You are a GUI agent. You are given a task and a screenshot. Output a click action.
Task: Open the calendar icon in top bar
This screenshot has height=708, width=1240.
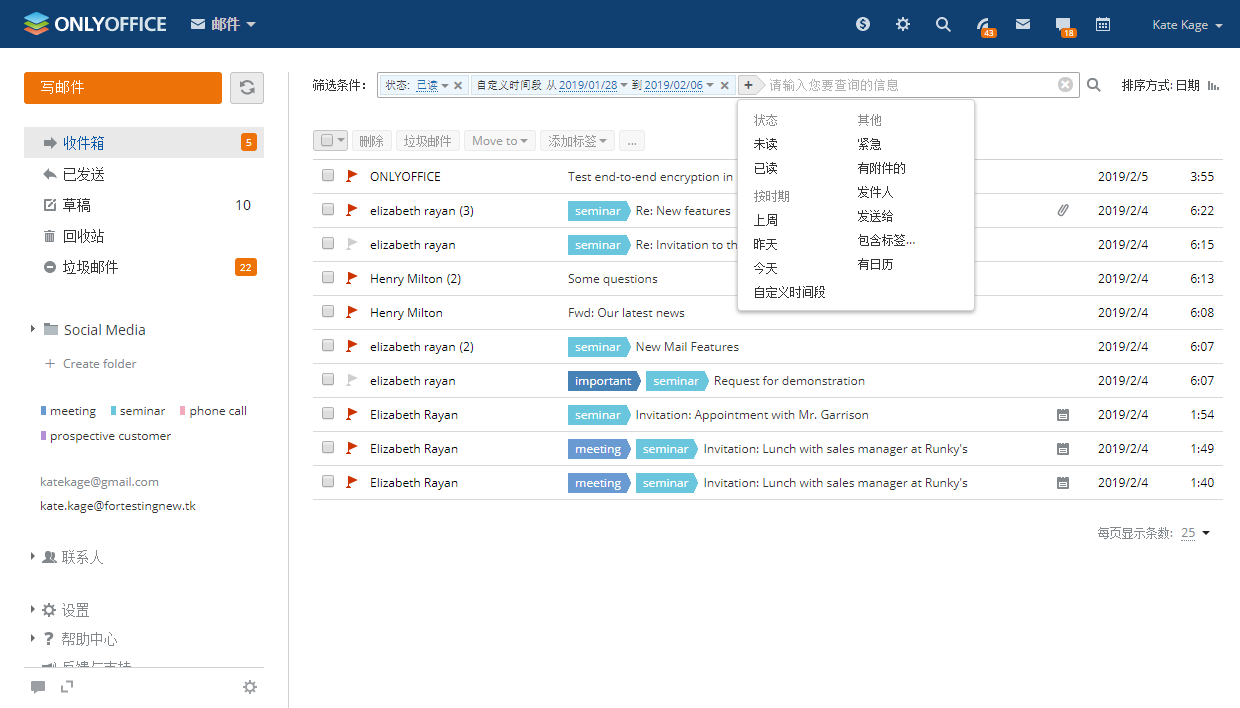1103,25
